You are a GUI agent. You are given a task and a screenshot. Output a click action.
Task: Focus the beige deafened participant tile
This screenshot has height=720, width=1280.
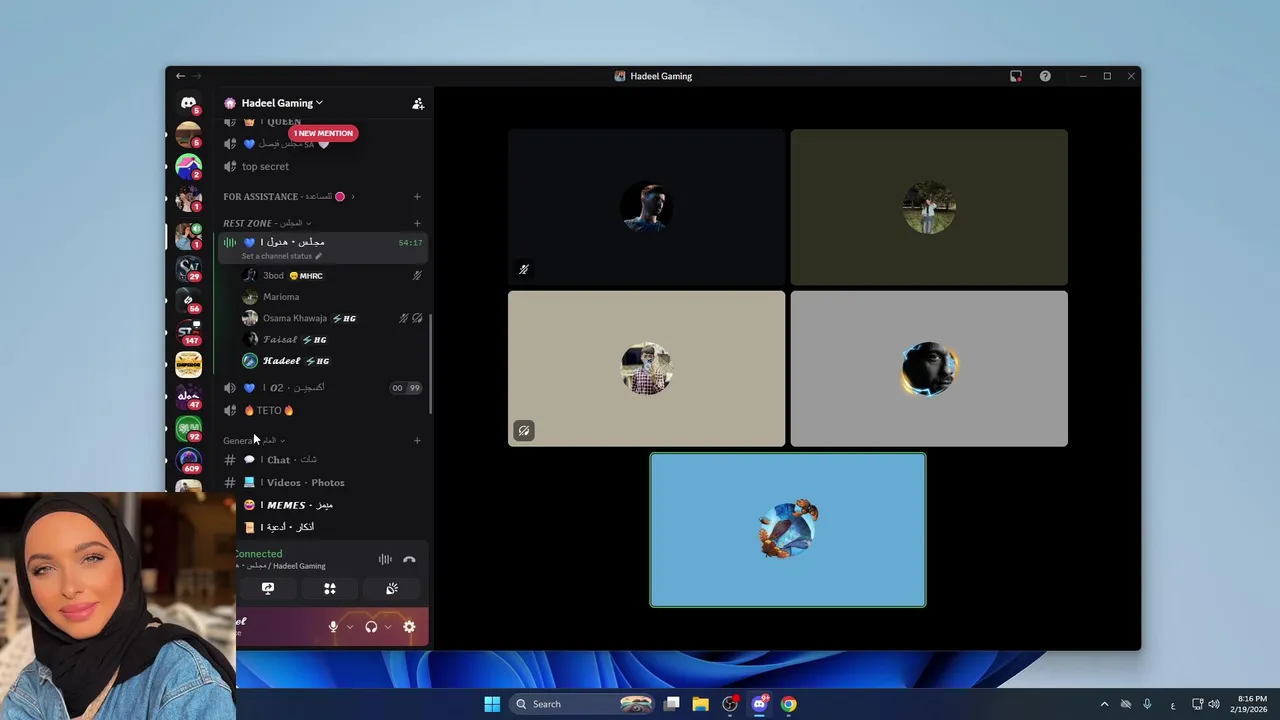646,369
